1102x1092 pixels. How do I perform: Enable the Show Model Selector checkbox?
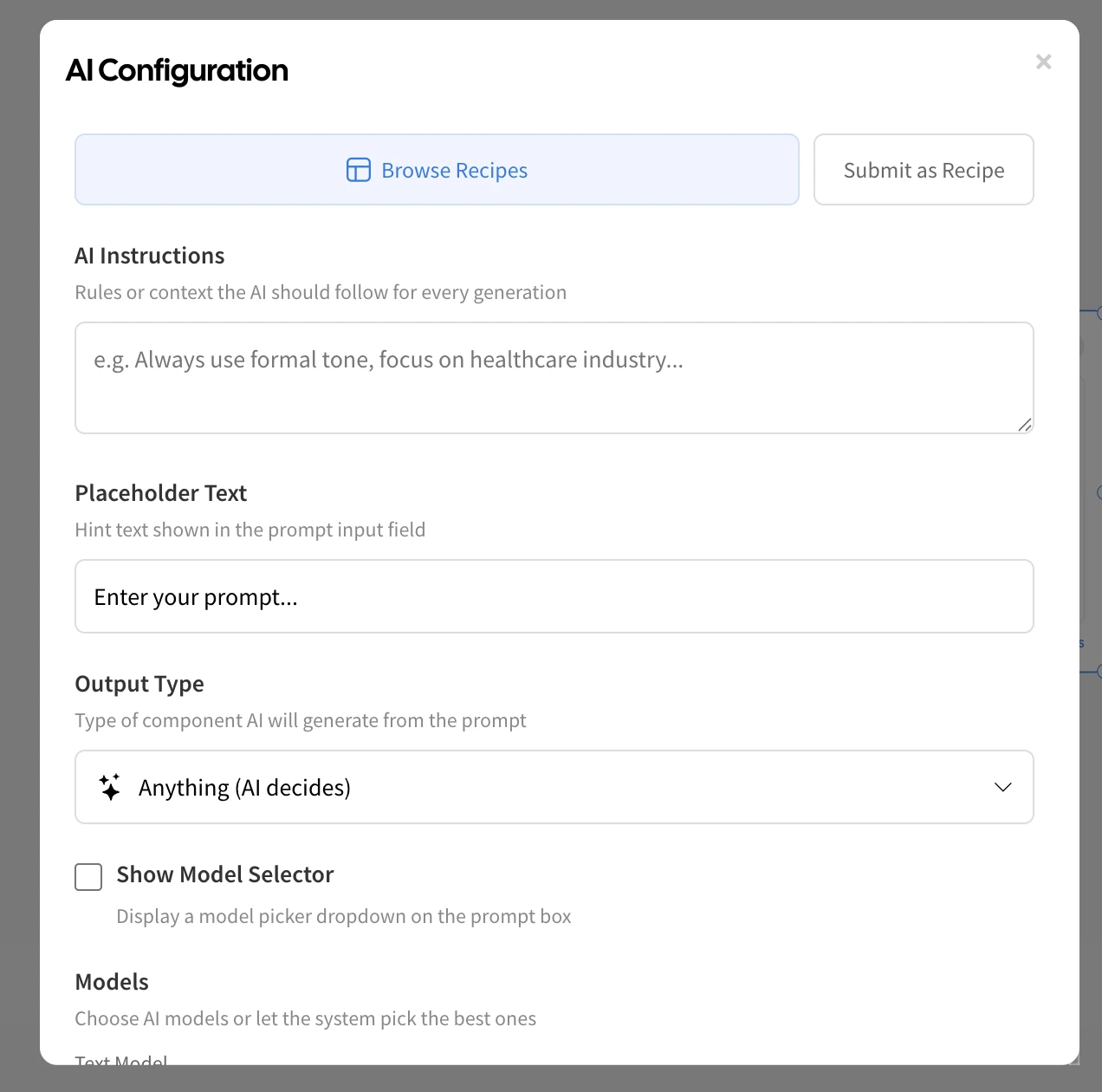88,877
